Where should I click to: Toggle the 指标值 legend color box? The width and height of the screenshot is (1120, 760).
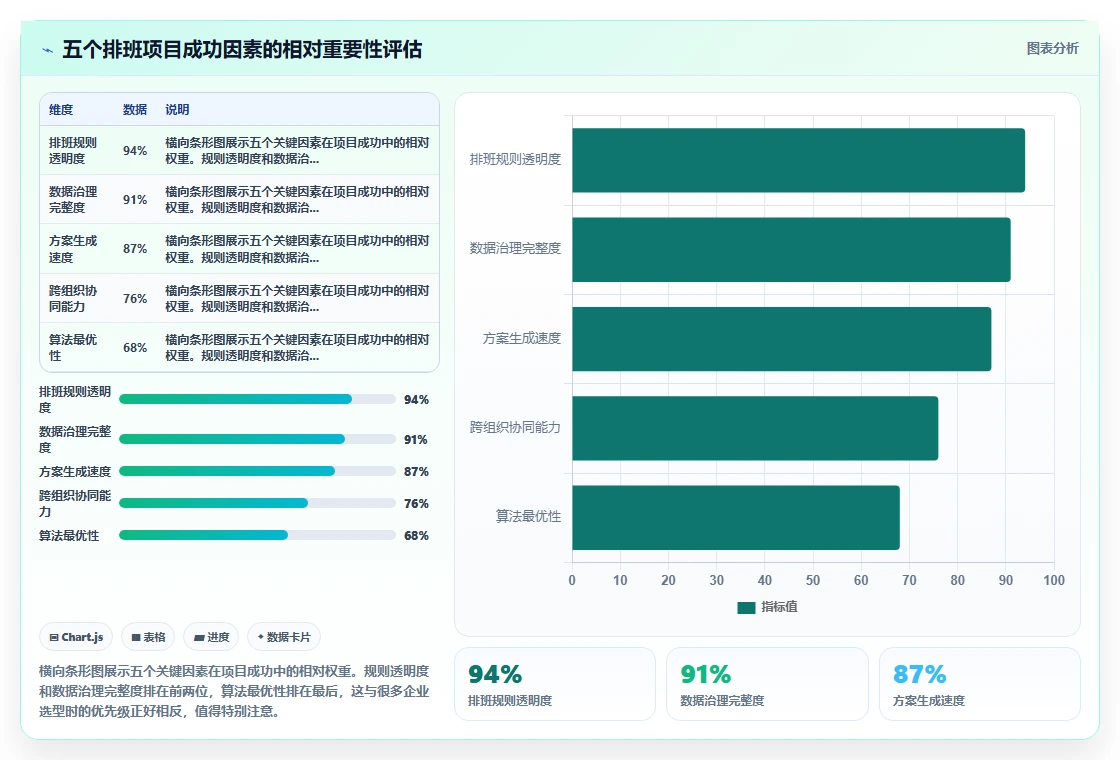(746, 607)
